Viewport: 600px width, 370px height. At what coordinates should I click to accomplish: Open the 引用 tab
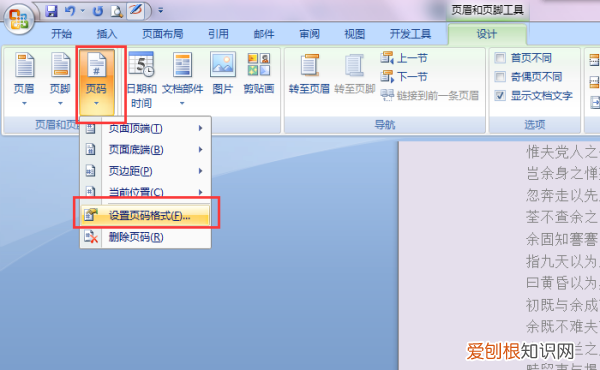click(x=218, y=34)
